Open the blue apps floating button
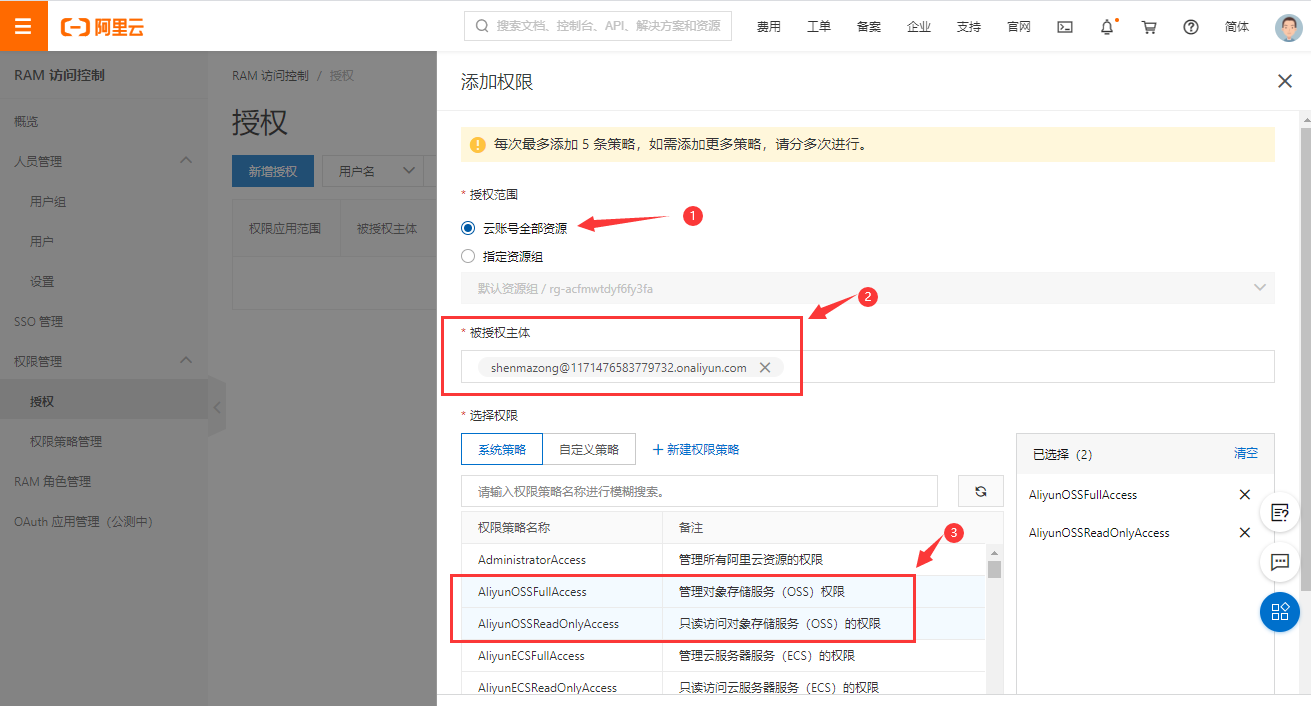1311x706 pixels. [1280, 612]
